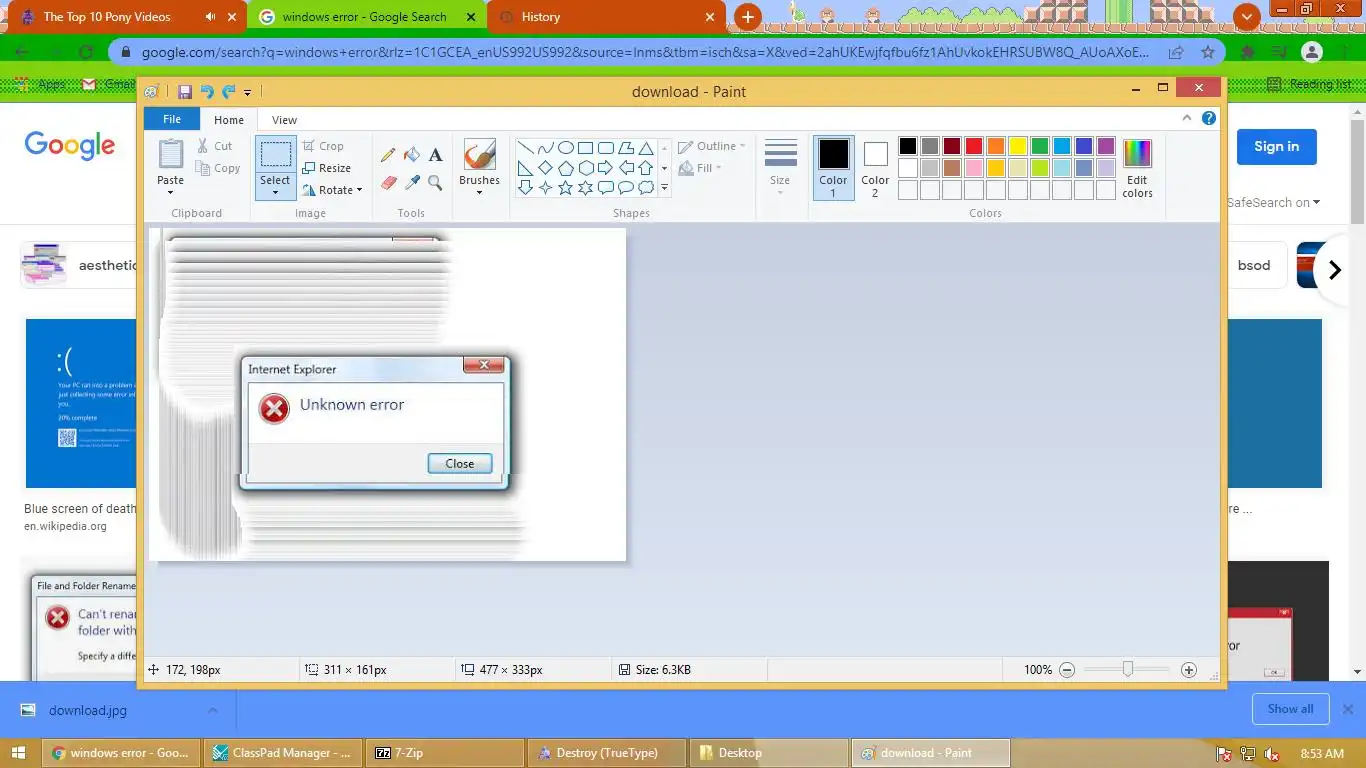This screenshot has width=1366, height=768.
Task: Choose the Diamond shape in Shapes gallery
Action: pyautogui.click(x=545, y=168)
